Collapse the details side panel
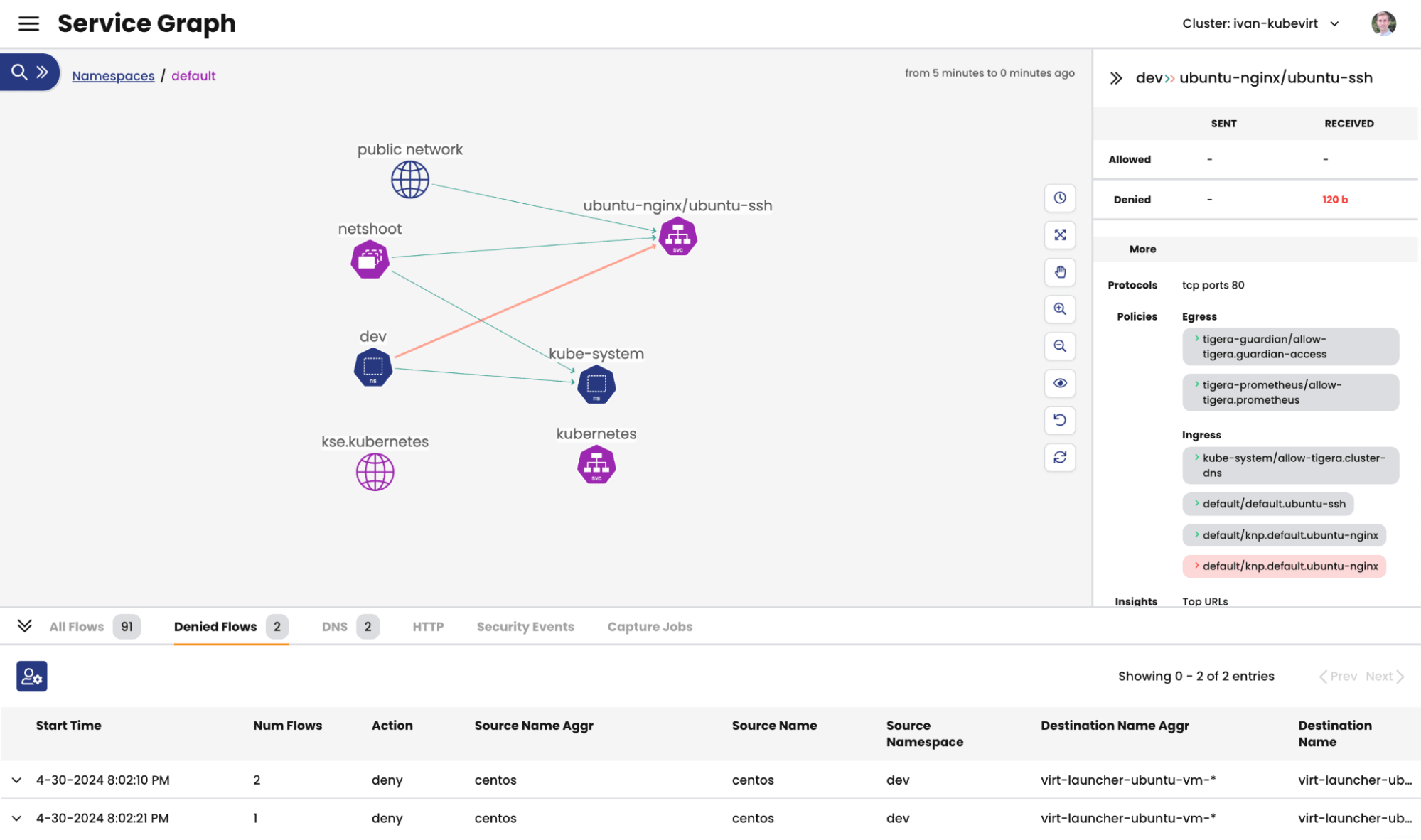This screenshot has width=1421, height=840. (x=1116, y=78)
